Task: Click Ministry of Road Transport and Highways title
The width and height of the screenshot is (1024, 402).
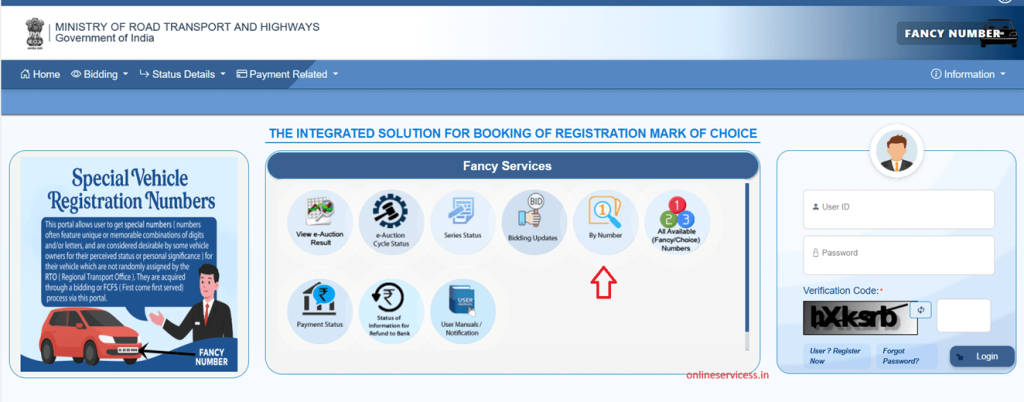Action: click(187, 27)
